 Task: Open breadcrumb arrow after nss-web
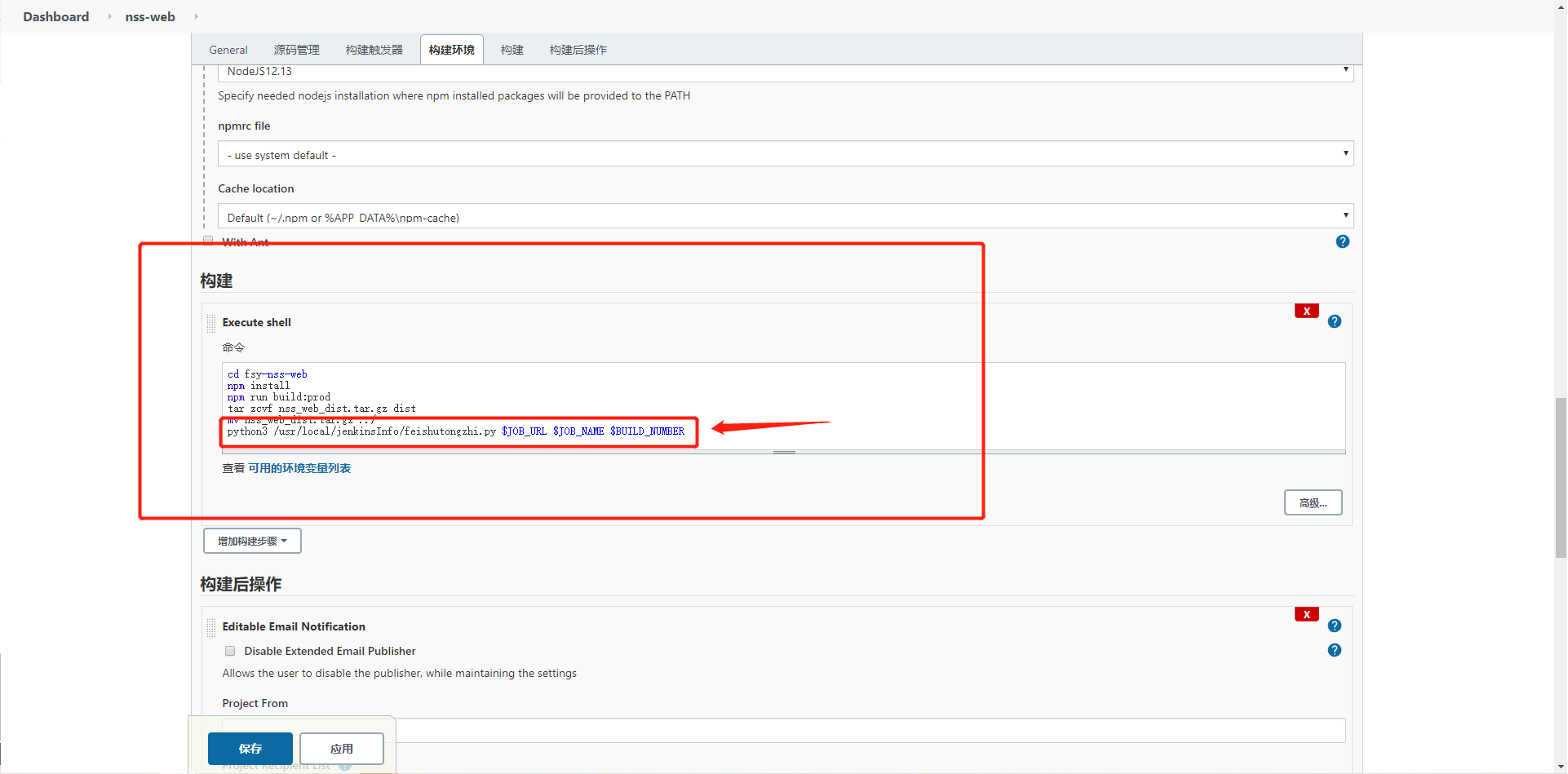tap(196, 16)
